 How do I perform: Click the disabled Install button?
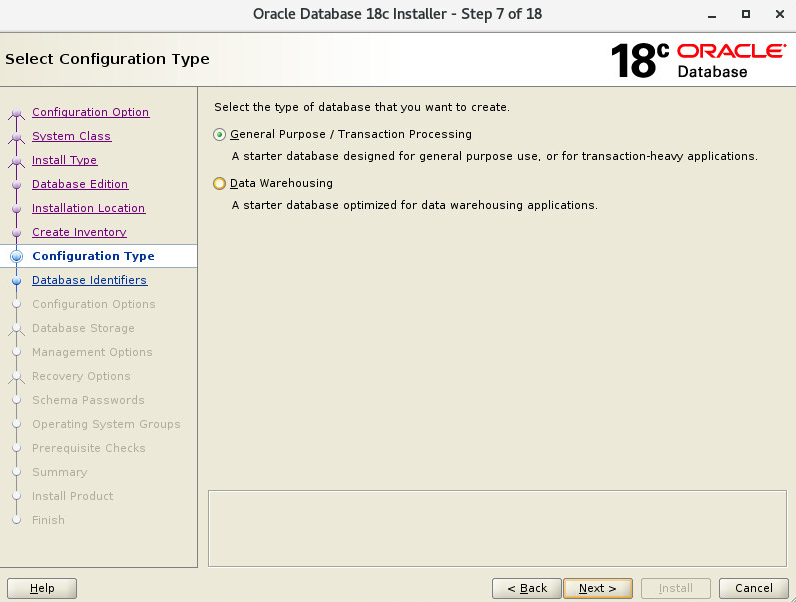[x=676, y=588]
